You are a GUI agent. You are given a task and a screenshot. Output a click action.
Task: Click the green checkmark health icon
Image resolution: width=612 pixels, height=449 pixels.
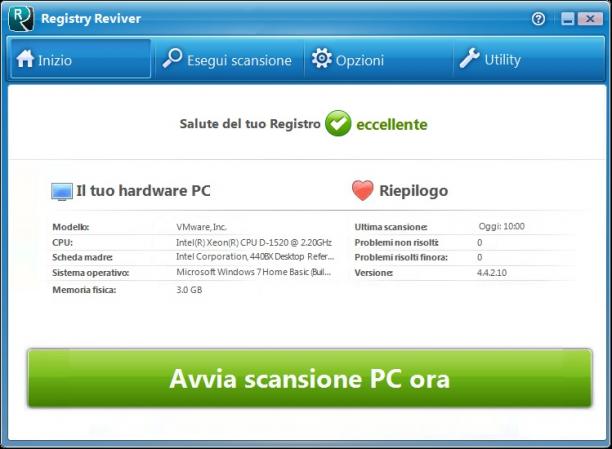(x=338, y=123)
